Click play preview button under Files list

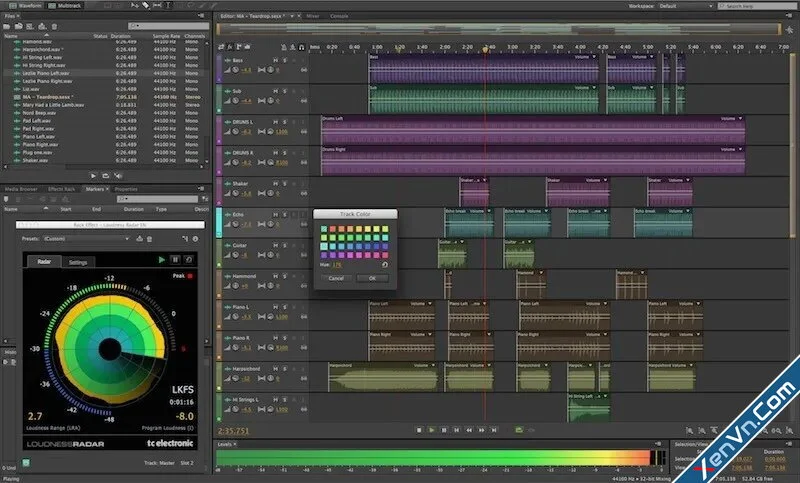[93, 175]
